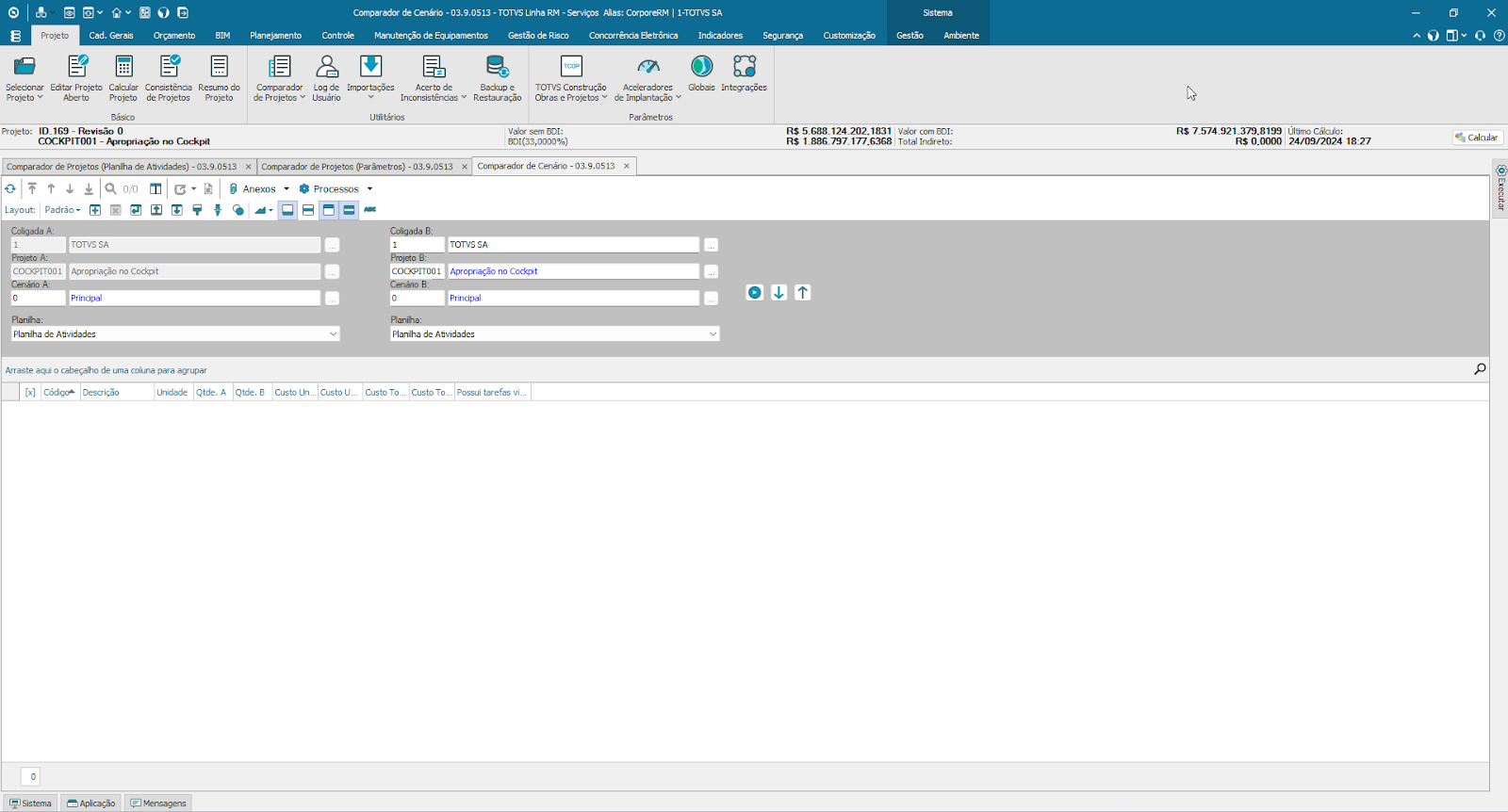Click grid search magnifier at right
The width and height of the screenshot is (1508, 812).
(x=1480, y=369)
